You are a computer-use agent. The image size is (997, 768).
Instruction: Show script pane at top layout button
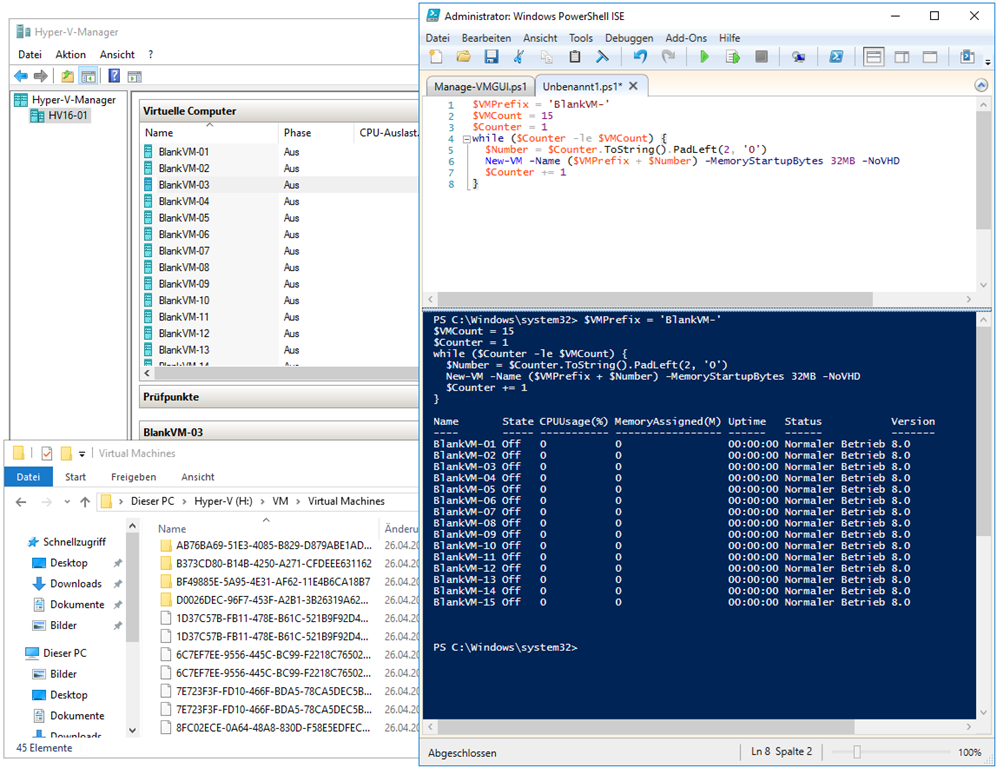tap(874, 57)
